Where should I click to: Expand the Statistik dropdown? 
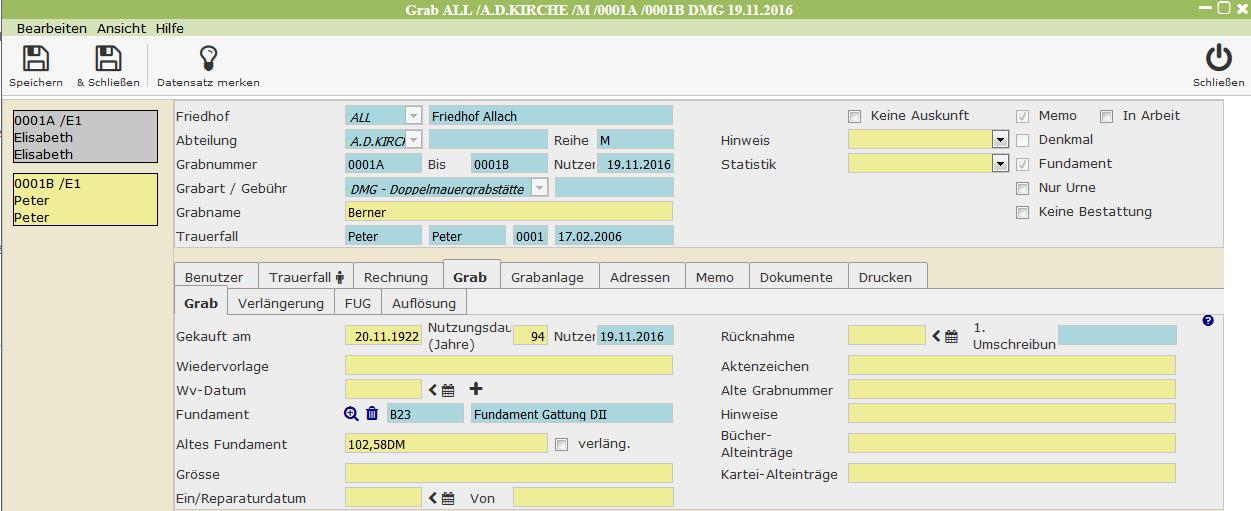pos(1000,165)
